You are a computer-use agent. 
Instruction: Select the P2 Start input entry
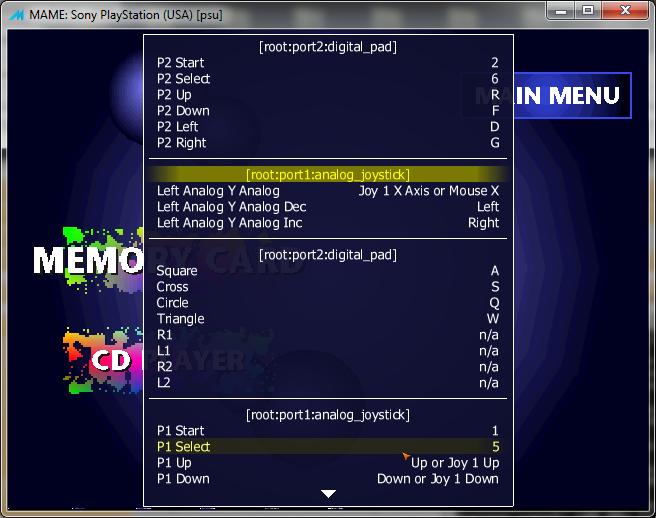[328, 63]
